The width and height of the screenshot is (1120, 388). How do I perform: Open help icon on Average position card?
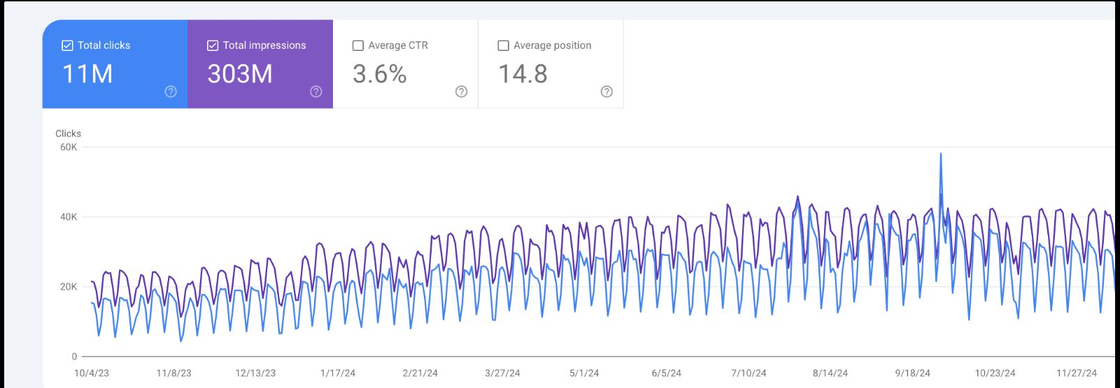pos(606,91)
